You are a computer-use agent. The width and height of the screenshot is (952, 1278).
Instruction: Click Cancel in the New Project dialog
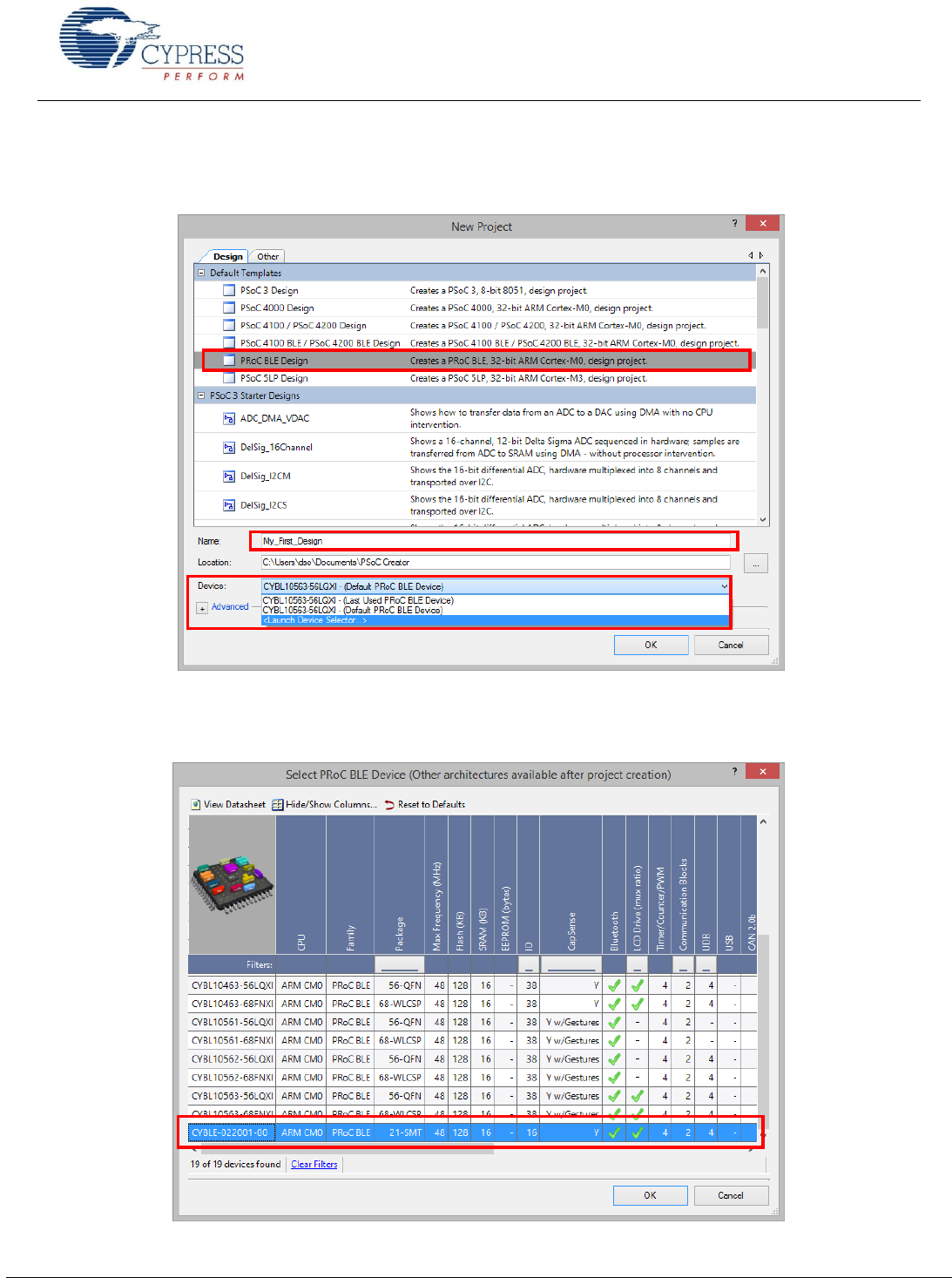pos(731,645)
